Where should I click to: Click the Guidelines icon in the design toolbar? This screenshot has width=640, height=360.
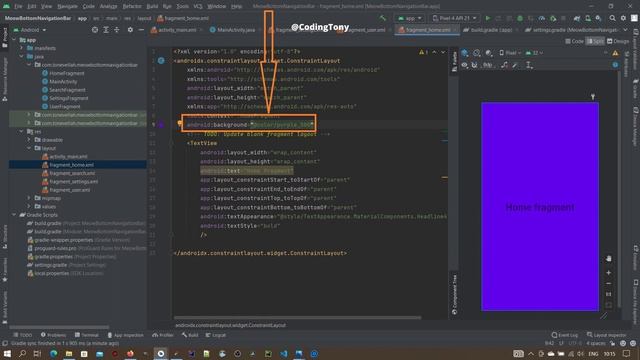click(529, 65)
